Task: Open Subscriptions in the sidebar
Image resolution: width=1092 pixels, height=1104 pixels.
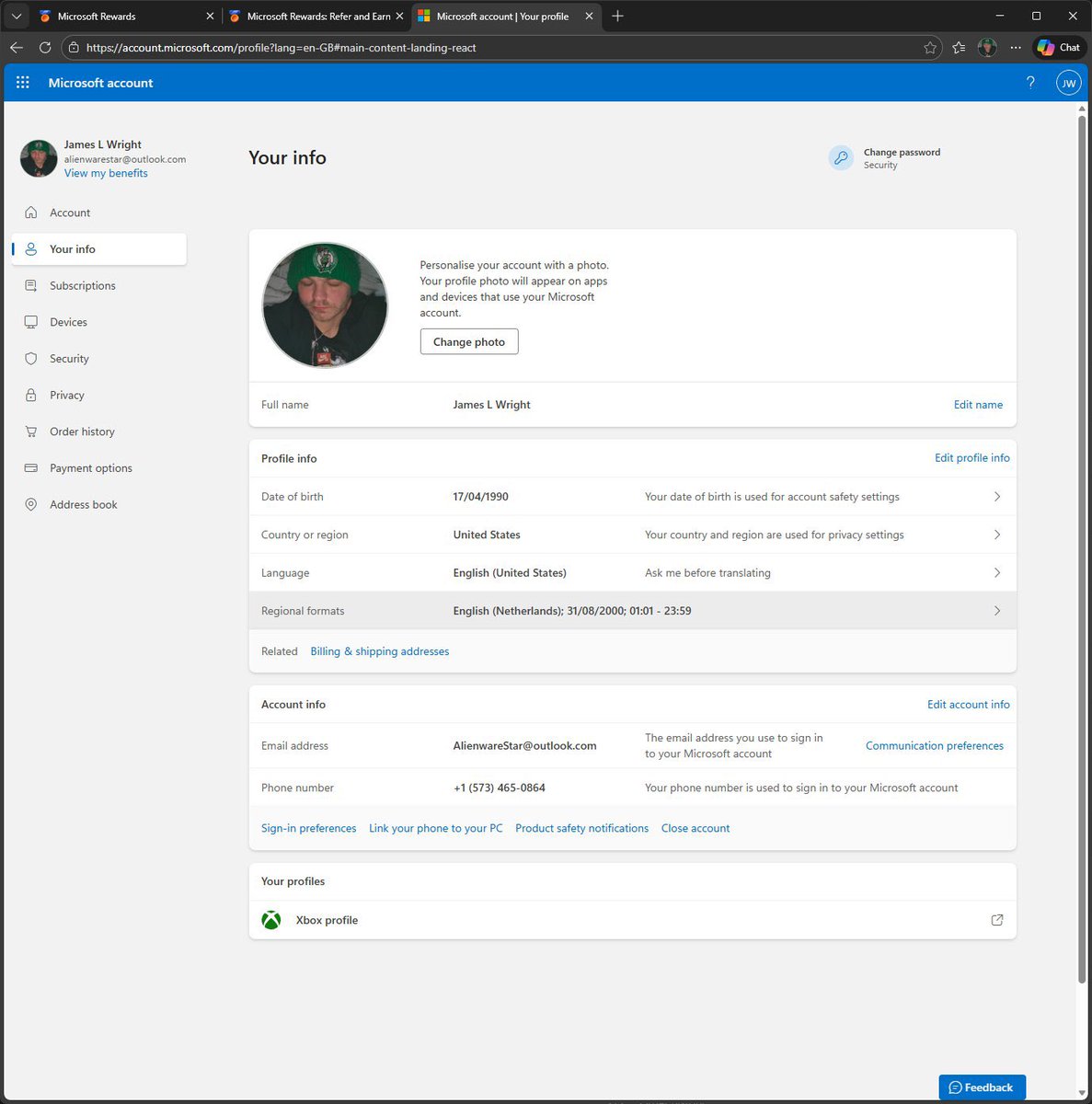Action: pyautogui.click(x=99, y=286)
